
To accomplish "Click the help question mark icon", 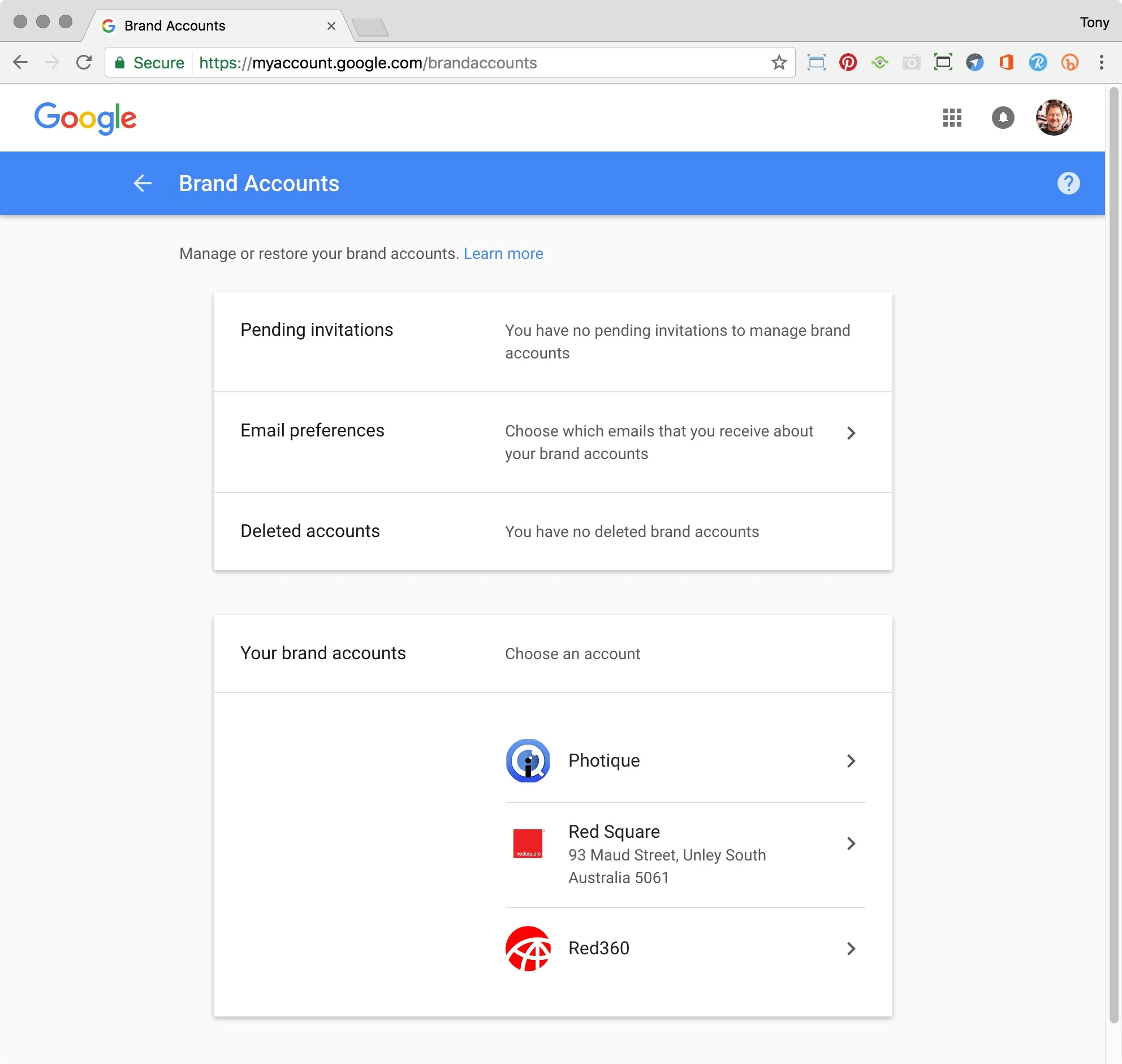I will pos(1069,183).
